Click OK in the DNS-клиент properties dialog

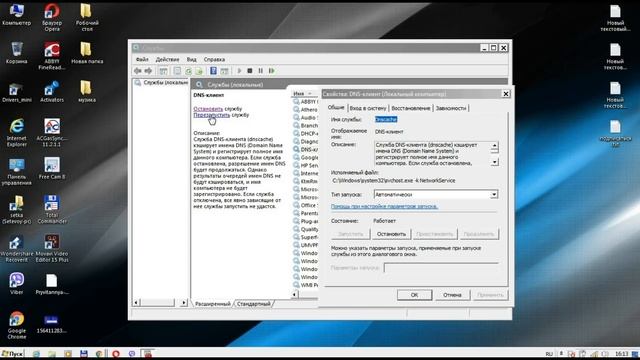[x=414, y=295]
